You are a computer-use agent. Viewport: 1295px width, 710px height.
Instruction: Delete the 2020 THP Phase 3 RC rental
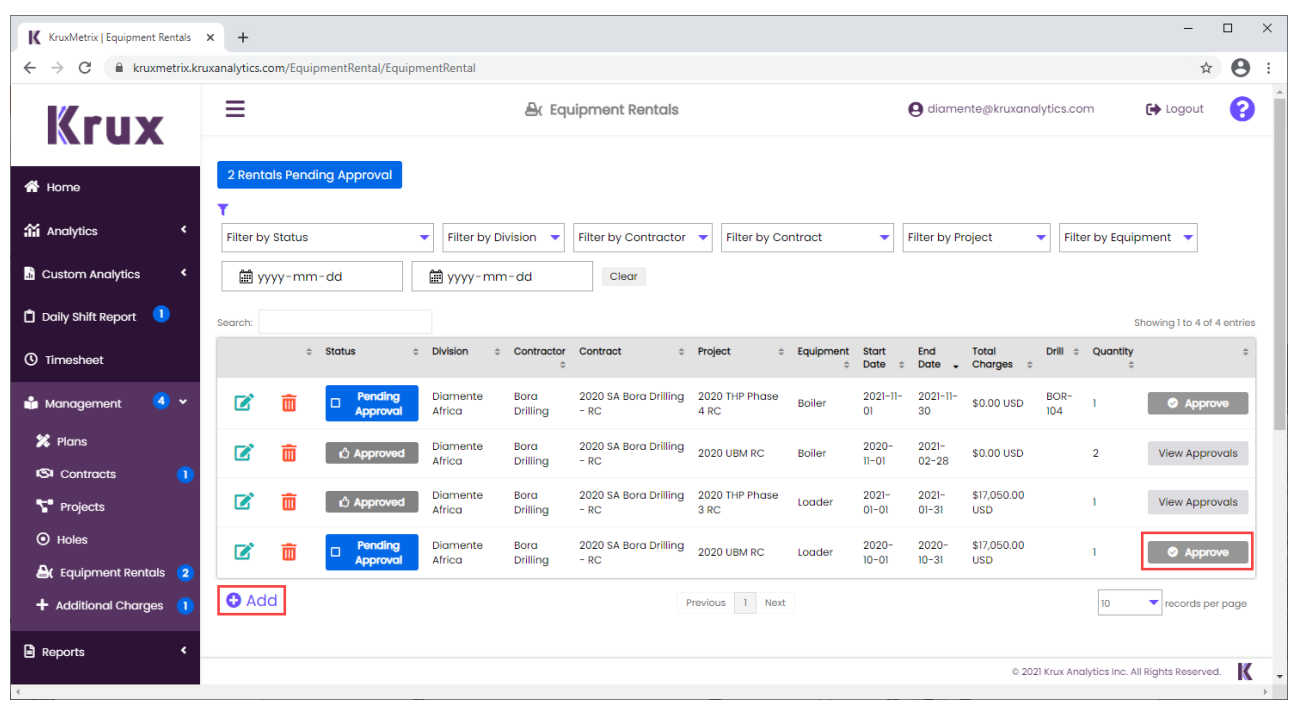pos(289,502)
